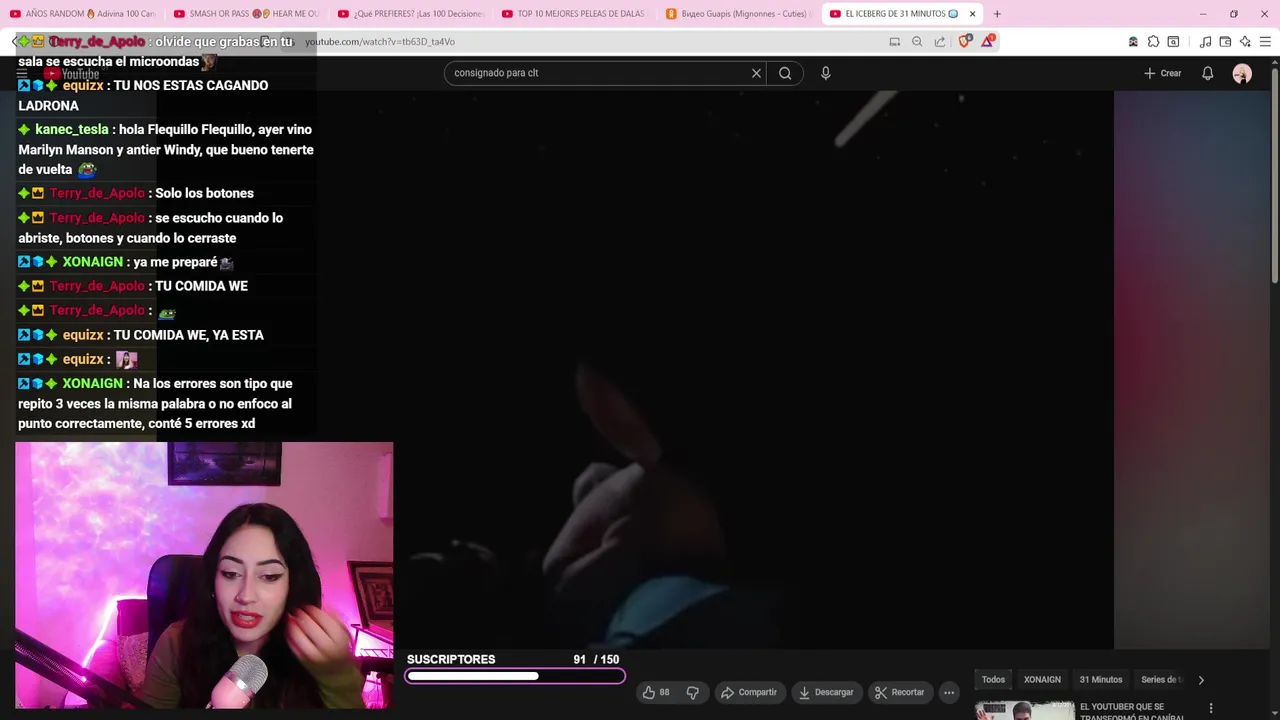Select the Todos filter chip
This screenshot has width=1280, height=720.
[993, 680]
